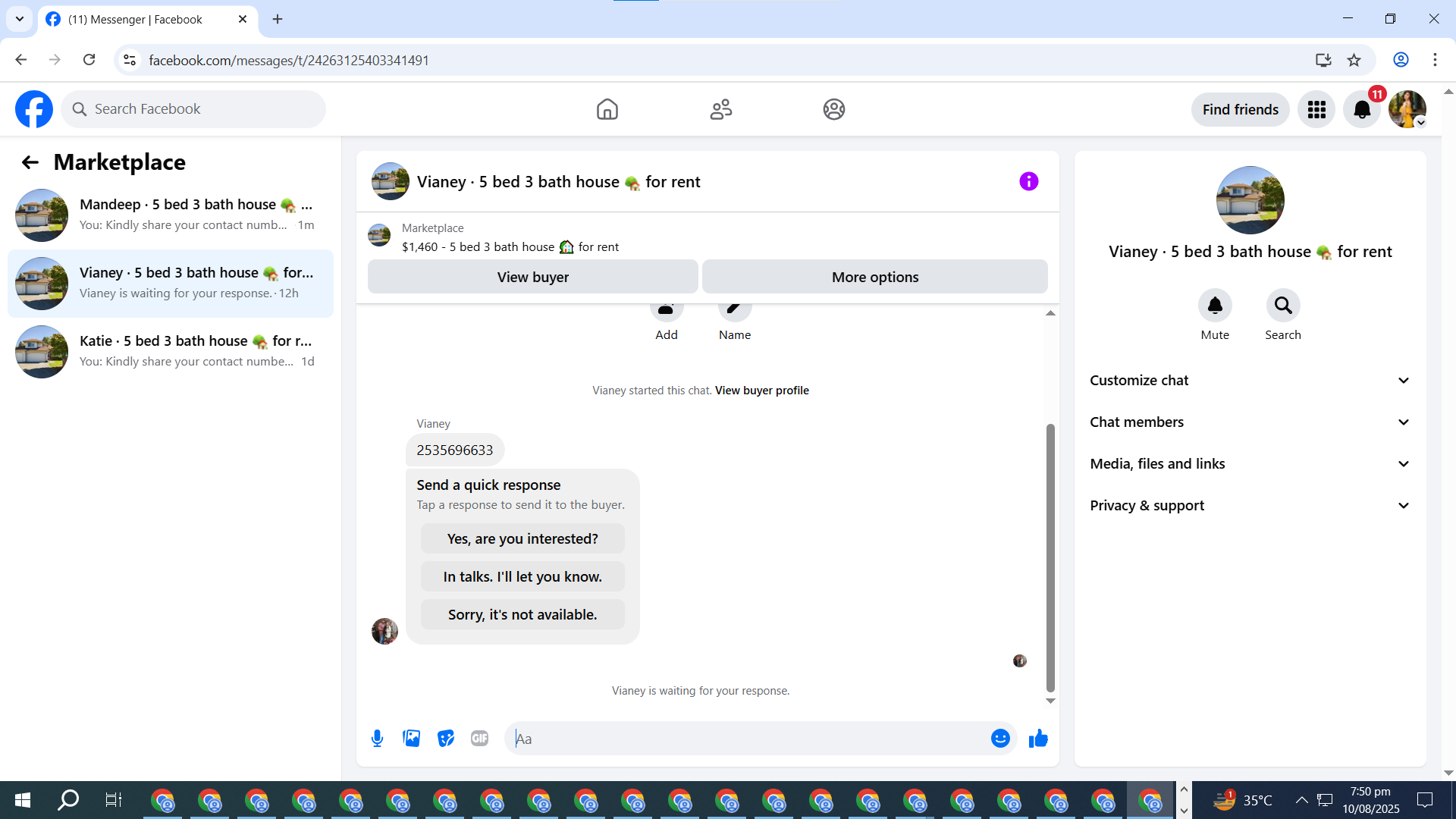Expand Privacy & support section
1456x819 pixels.
coord(1250,506)
